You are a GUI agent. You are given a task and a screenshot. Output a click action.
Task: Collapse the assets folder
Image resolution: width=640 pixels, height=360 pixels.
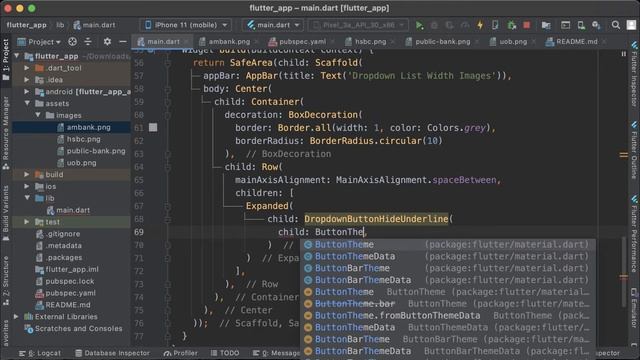[x=27, y=103]
